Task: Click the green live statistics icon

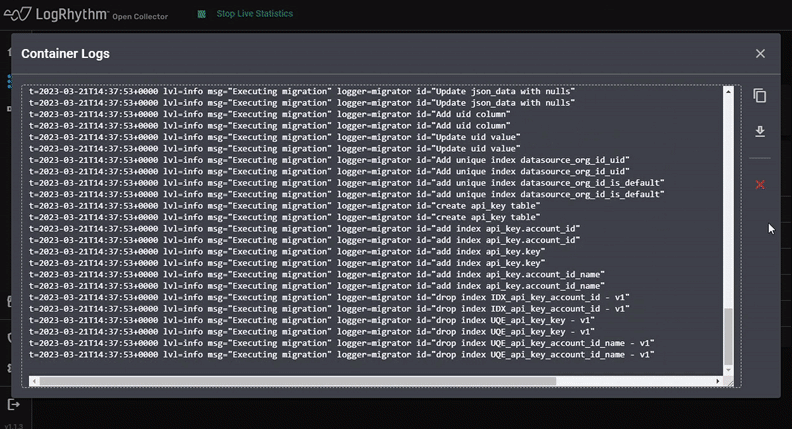Action: click(201, 14)
